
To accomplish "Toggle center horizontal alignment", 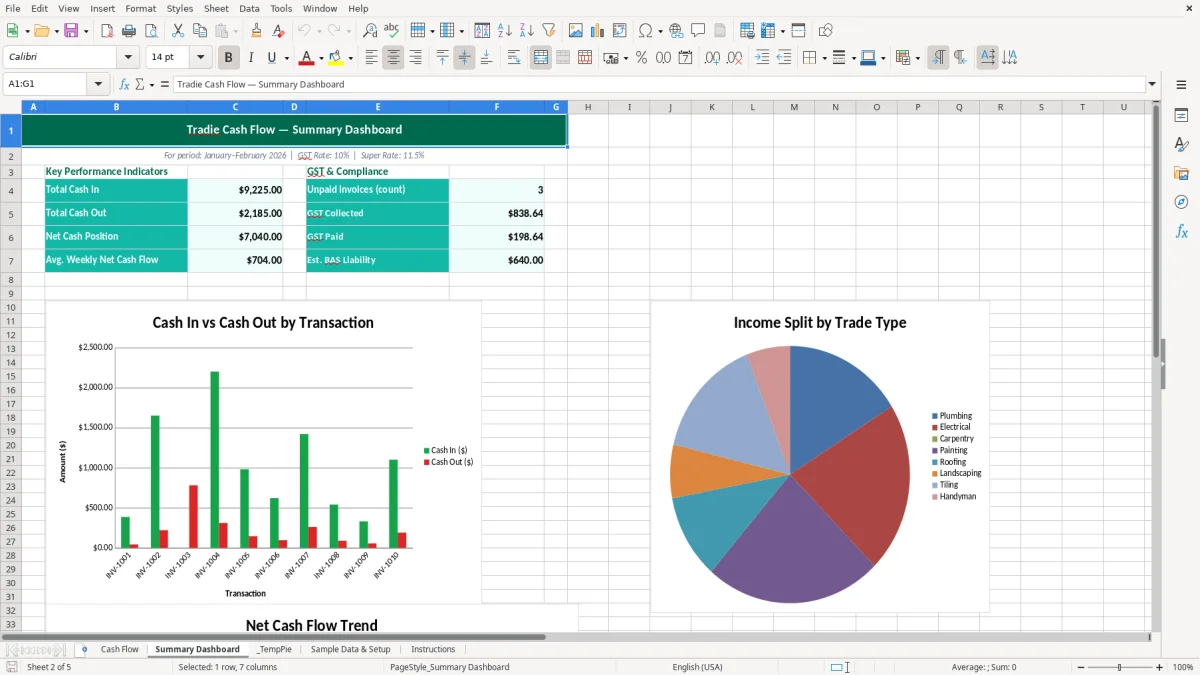I will point(393,58).
